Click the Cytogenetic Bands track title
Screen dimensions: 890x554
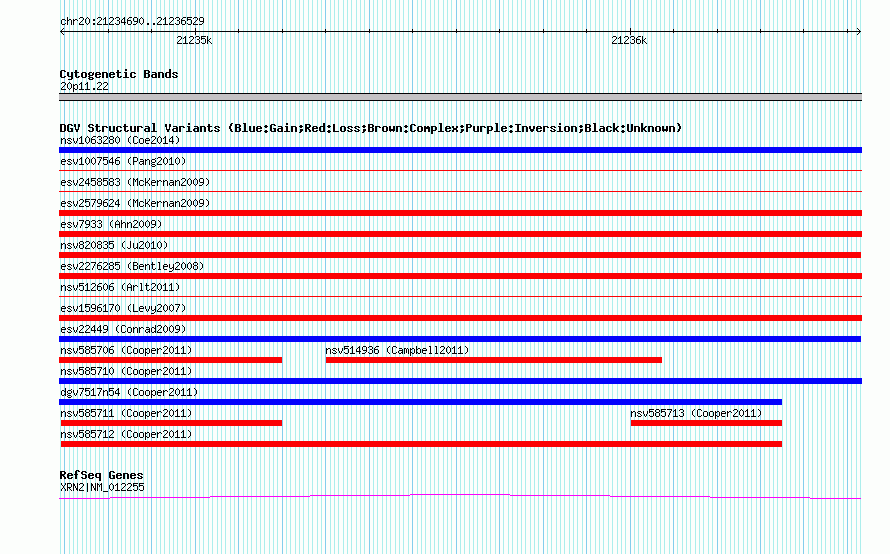point(119,74)
